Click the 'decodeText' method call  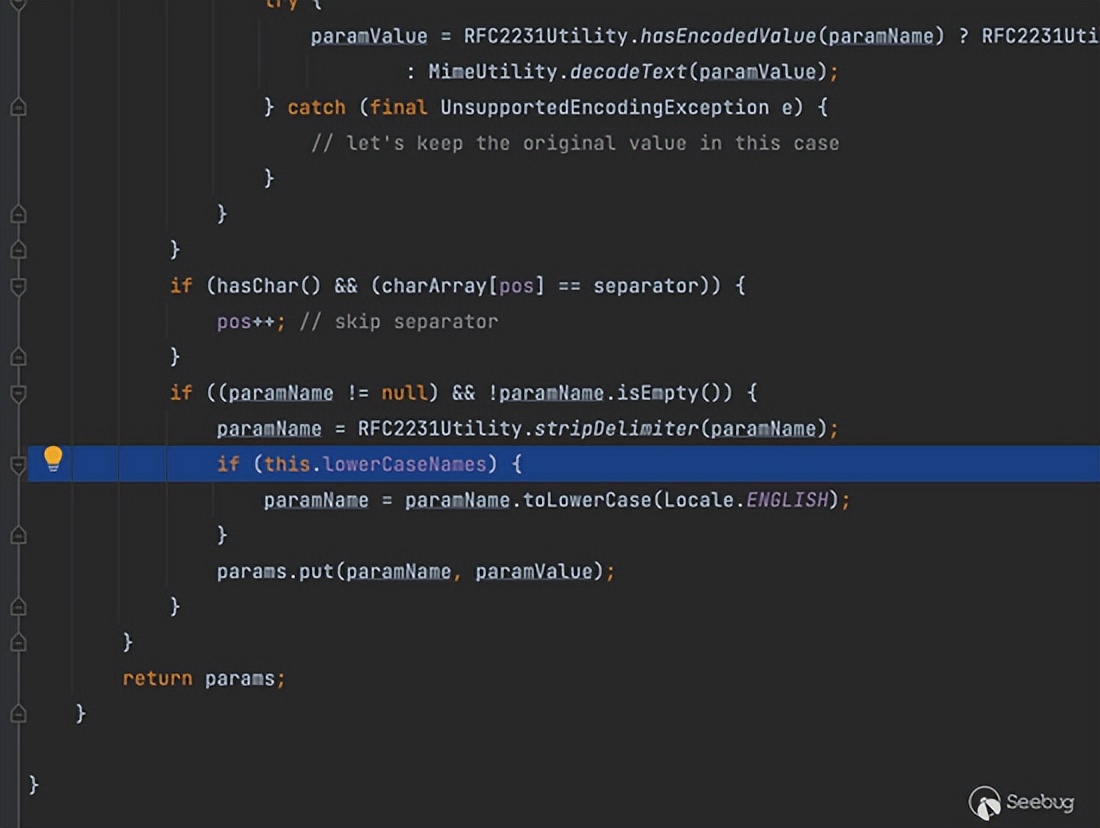click(x=628, y=72)
